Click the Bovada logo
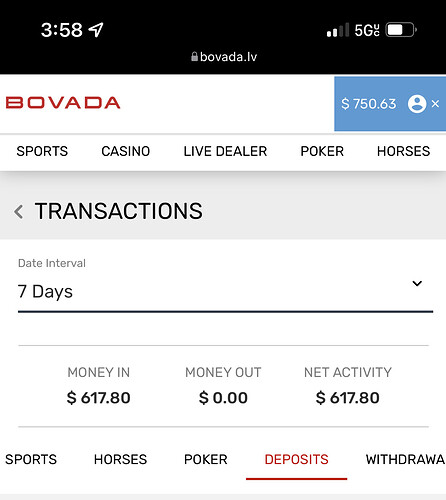This screenshot has width=446, height=500. [x=63, y=103]
